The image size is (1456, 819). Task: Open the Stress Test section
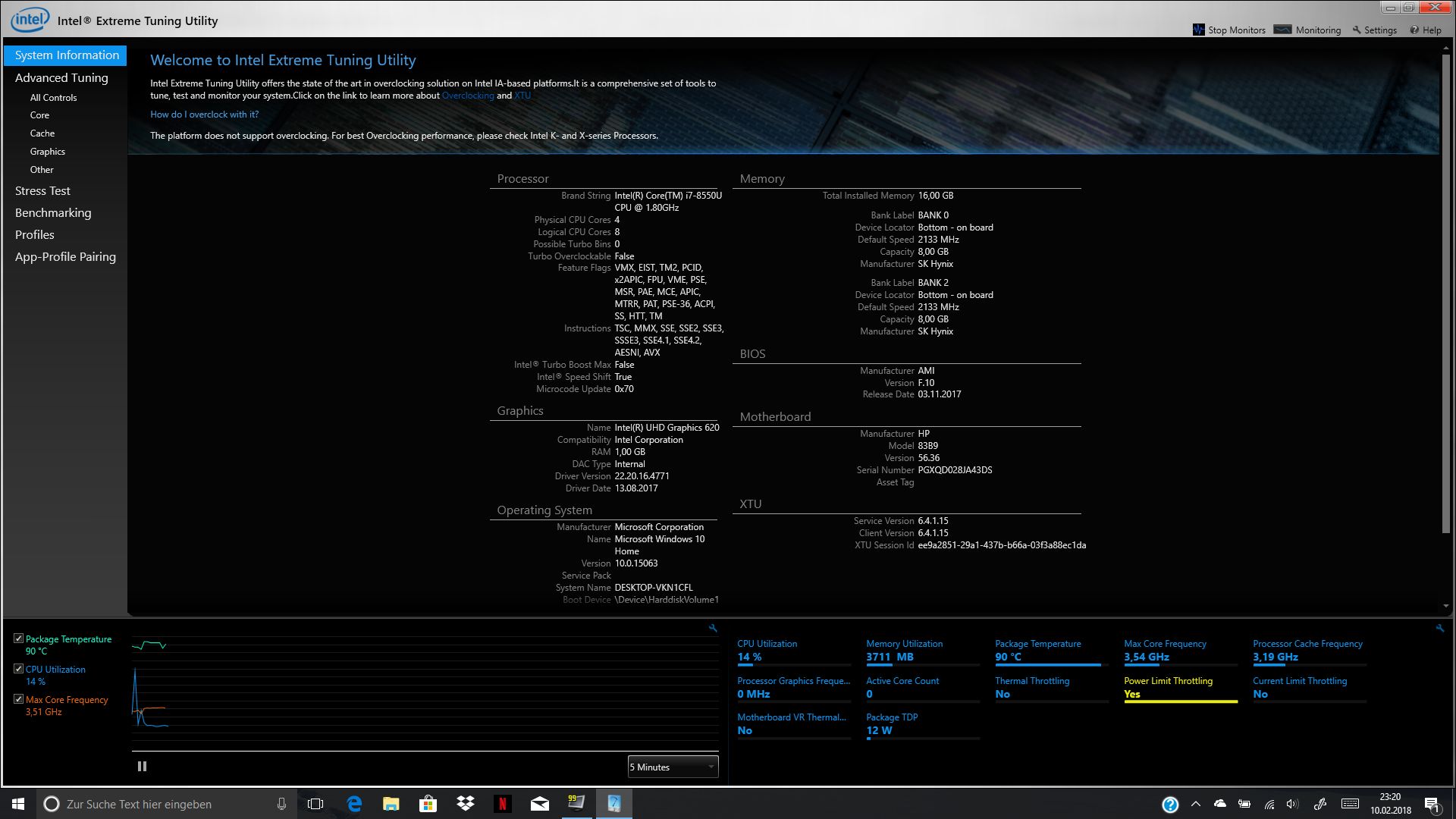(42, 191)
